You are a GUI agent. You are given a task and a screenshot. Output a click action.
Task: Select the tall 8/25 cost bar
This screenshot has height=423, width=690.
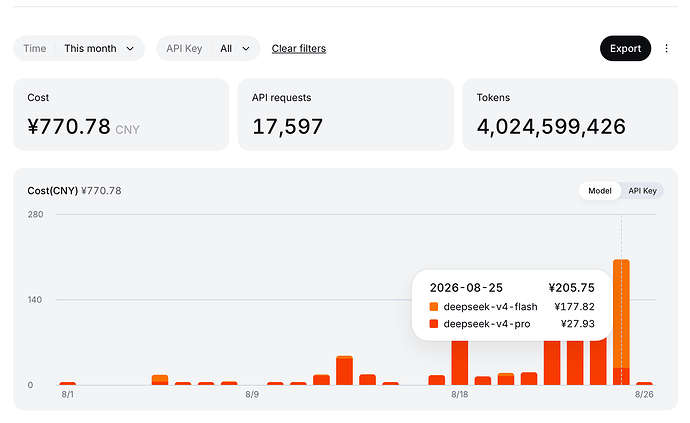click(x=621, y=322)
